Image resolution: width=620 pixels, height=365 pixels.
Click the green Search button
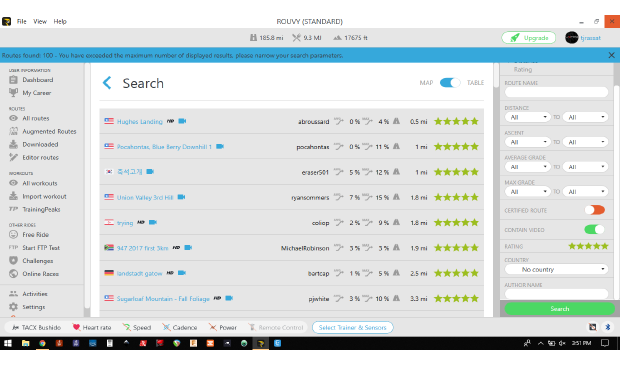(x=560, y=308)
